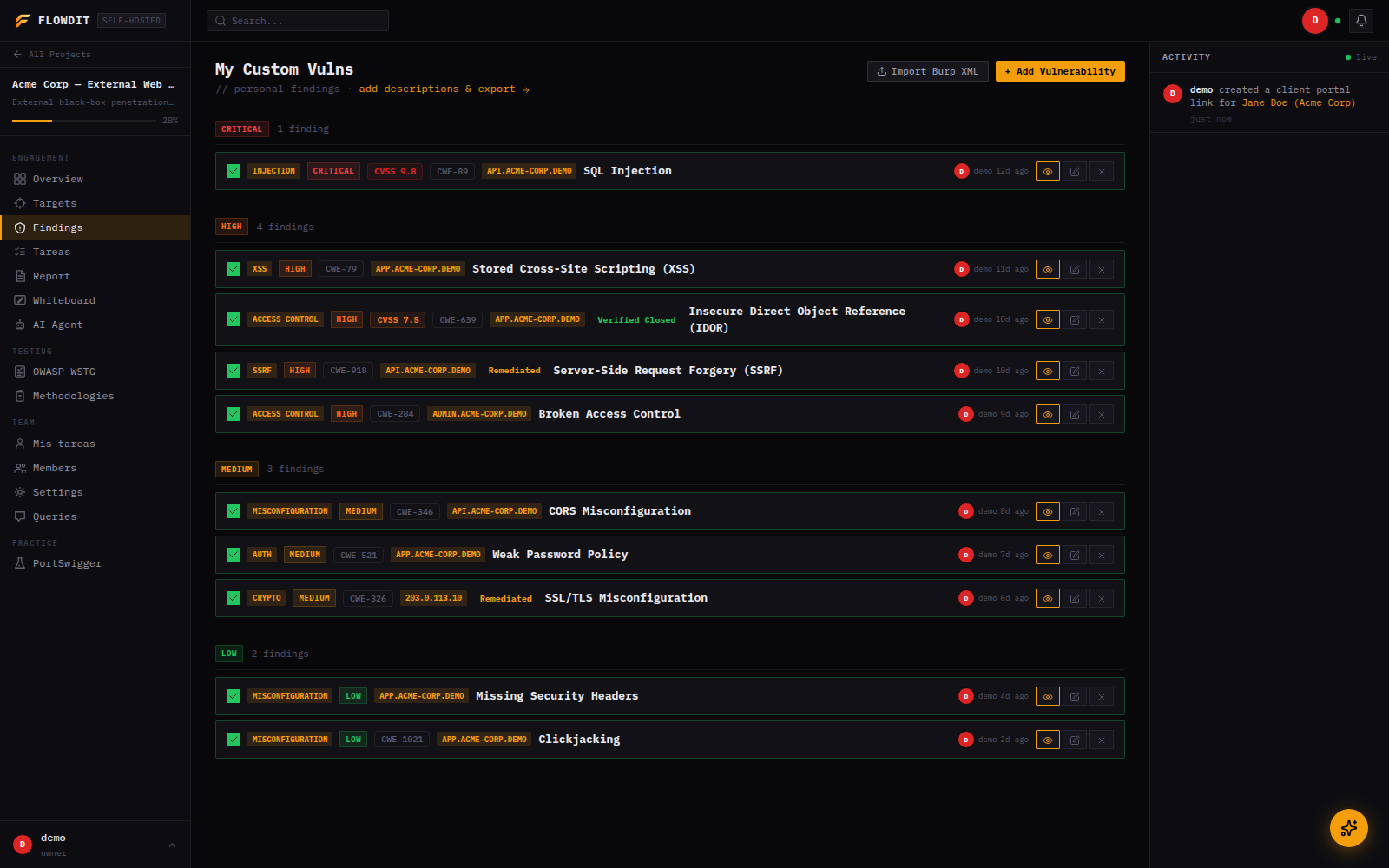The image size is (1389, 868).
Task: Open OWASP WSTG testing page
Action: 95,372
